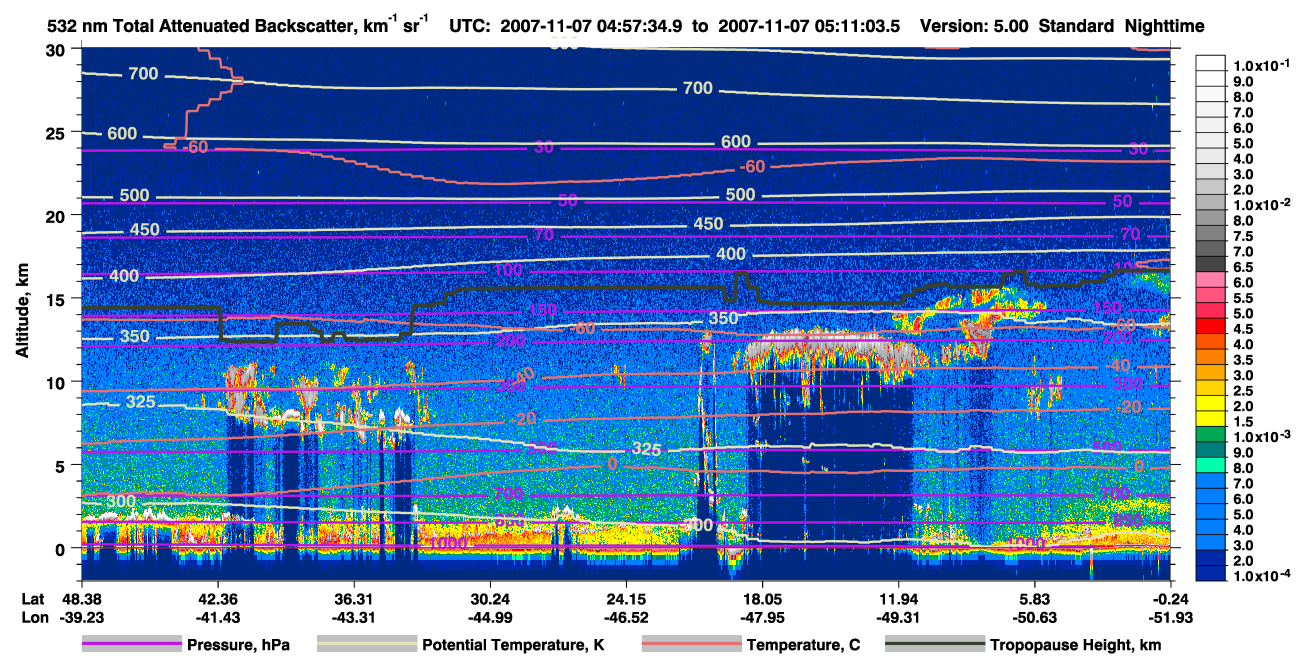Click latitude value 5.83

click(x=1035, y=599)
